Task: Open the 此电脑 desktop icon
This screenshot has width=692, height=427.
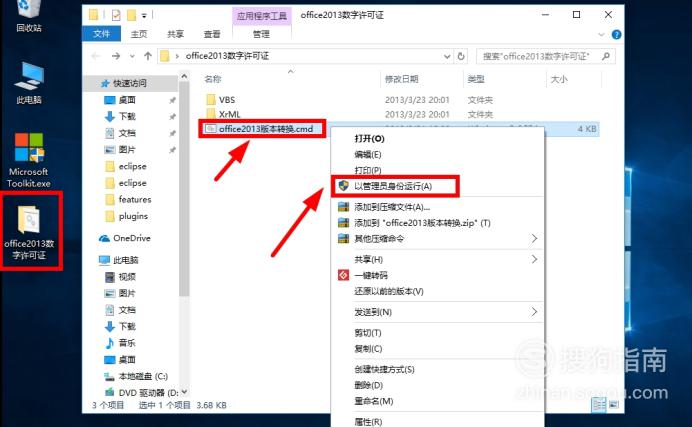Action: click(x=29, y=83)
